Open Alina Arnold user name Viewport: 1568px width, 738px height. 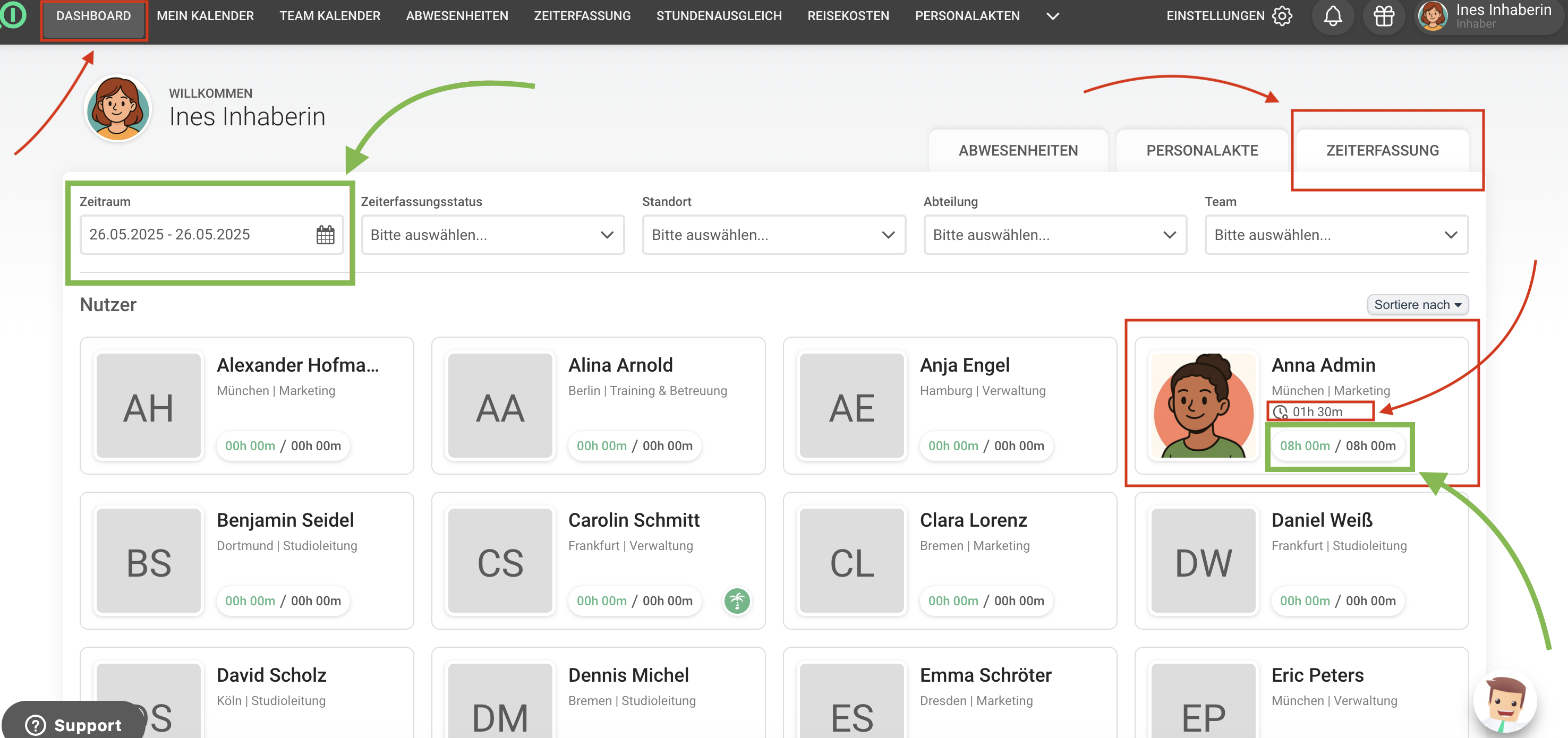coord(620,365)
